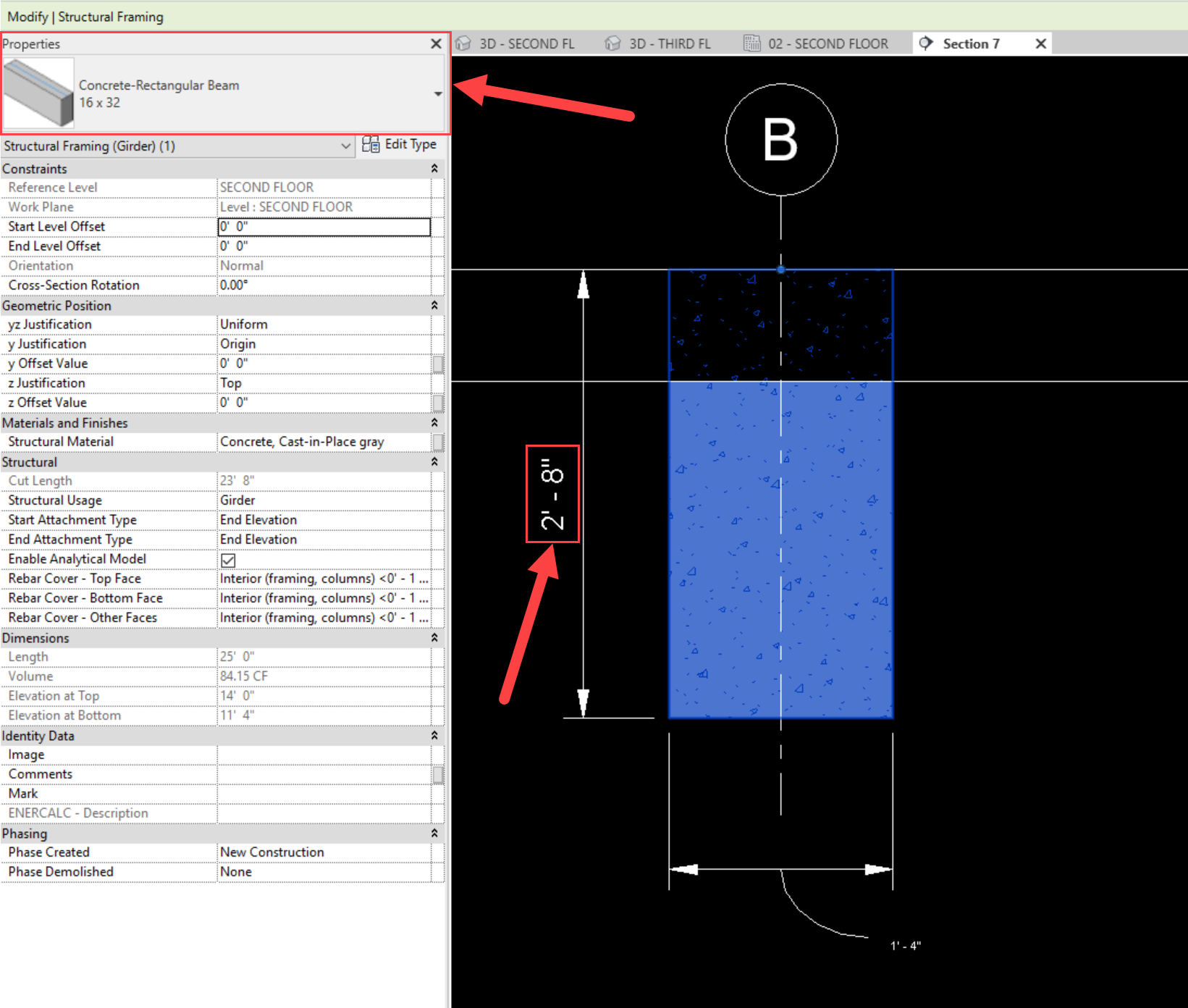Open the Structural Framing (Girder) filter dropdown

(x=345, y=146)
